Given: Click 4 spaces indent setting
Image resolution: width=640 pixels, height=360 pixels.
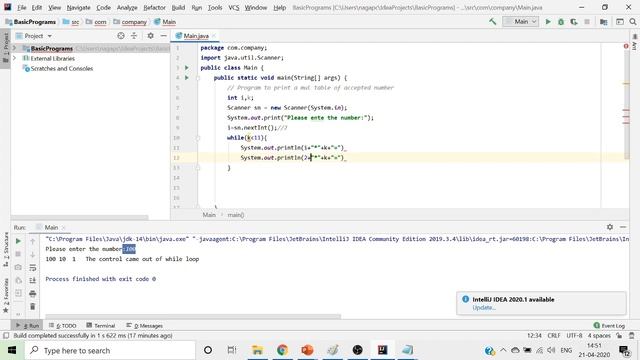Looking at the screenshot, I should 599,336.
